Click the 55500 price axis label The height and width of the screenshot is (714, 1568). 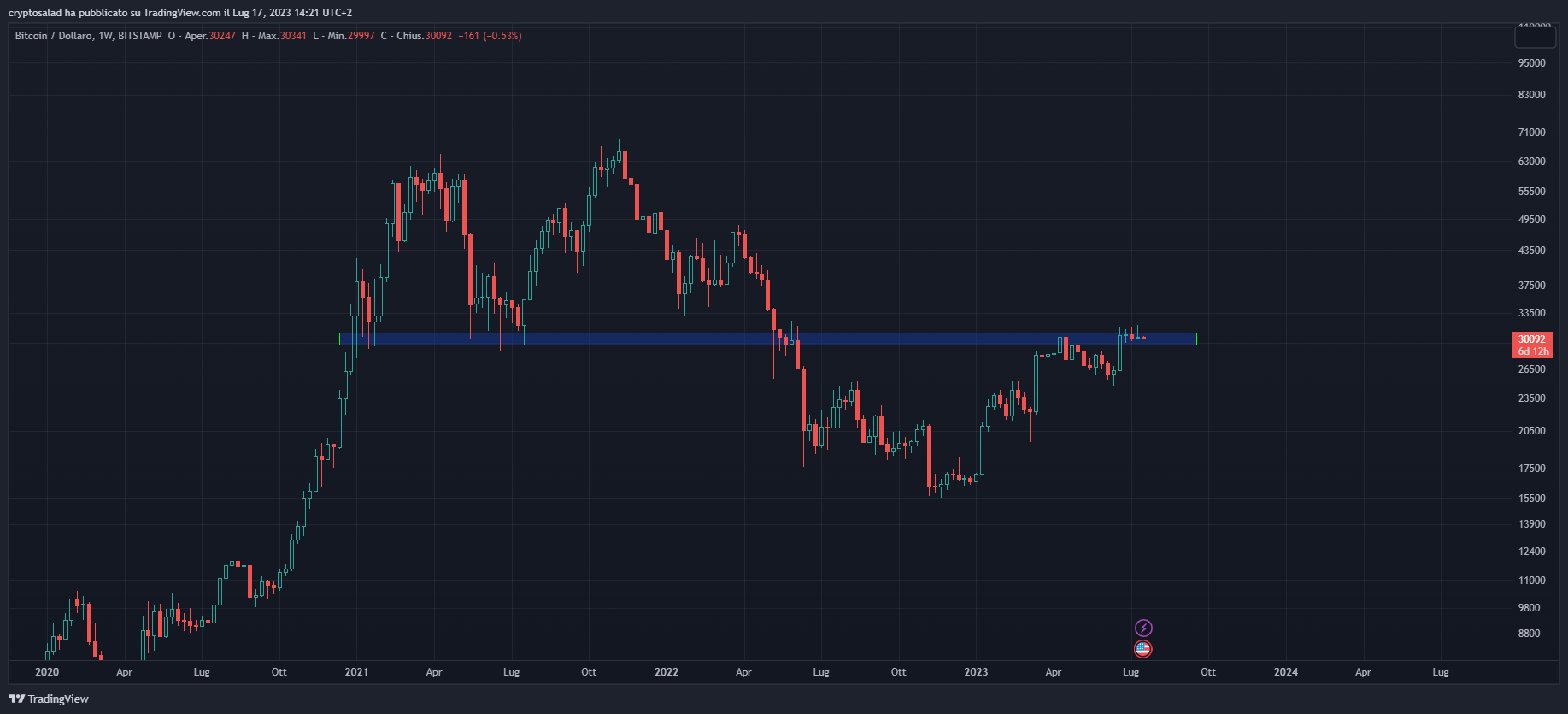tap(1531, 192)
